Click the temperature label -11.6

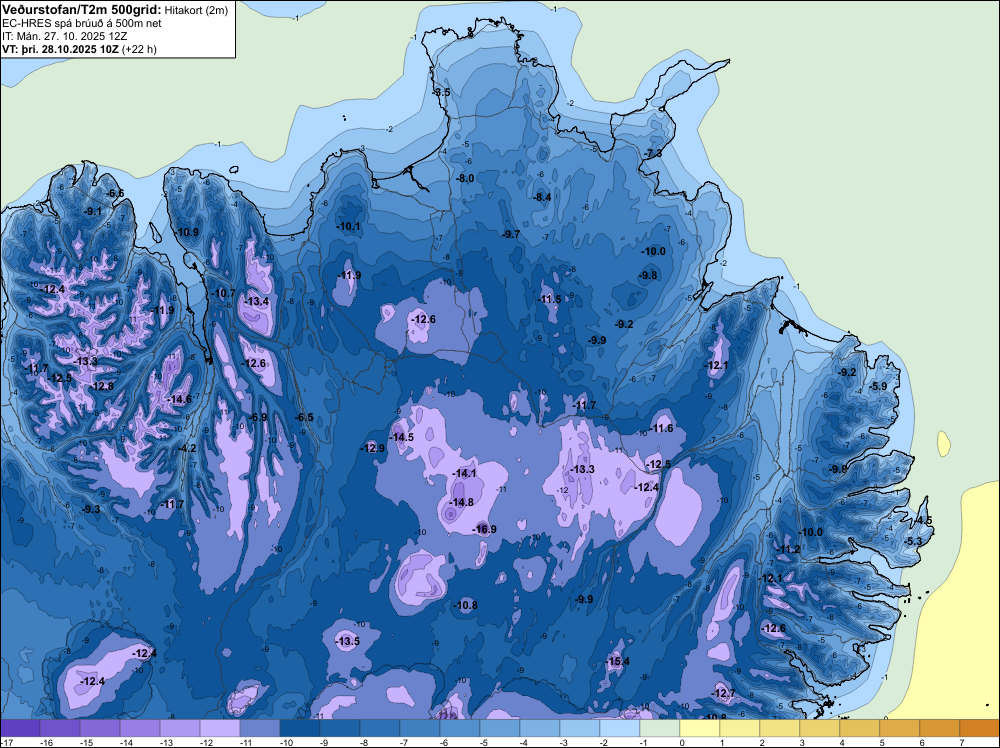661,429
